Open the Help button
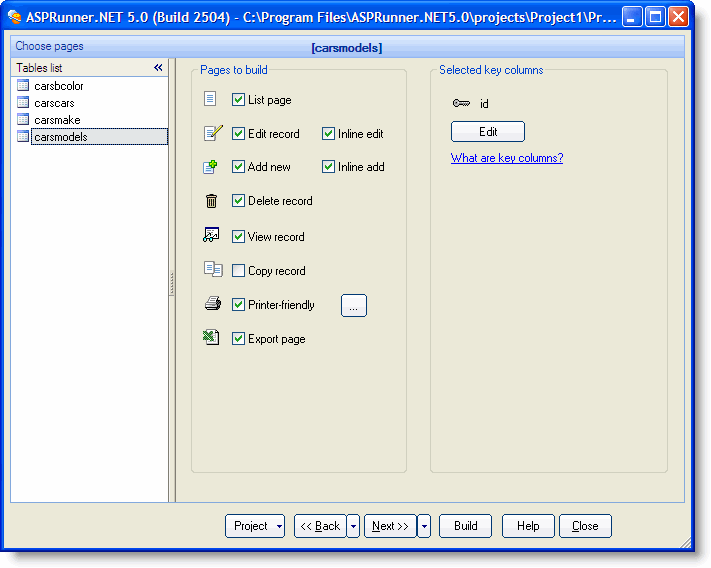711x568 pixels. coord(528,526)
